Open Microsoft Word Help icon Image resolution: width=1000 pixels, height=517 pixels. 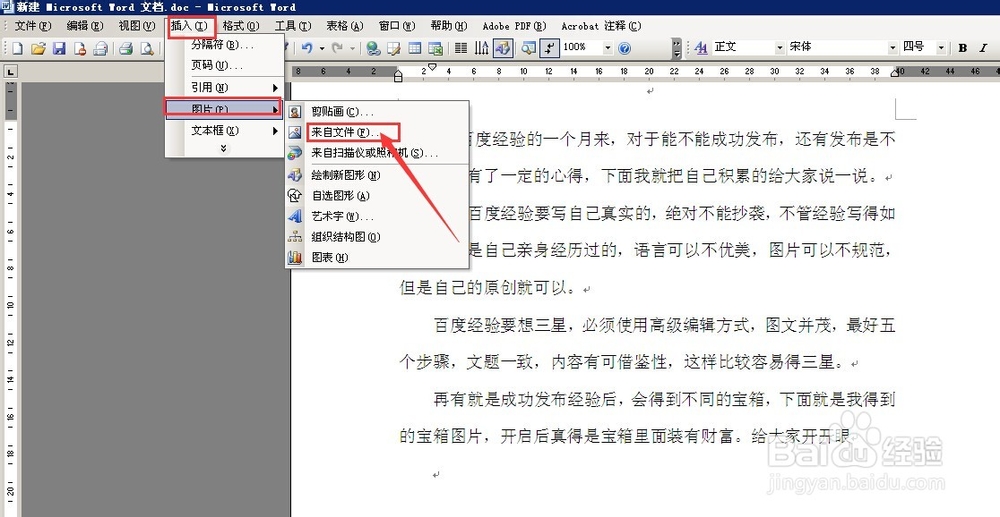624,48
